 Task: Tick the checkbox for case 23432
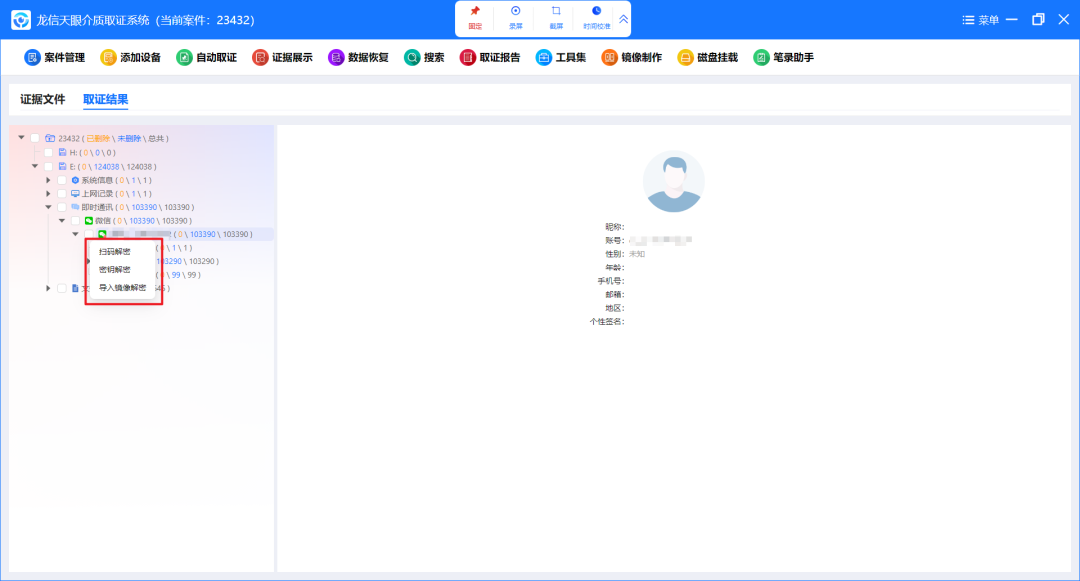click(x=35, y=138)
